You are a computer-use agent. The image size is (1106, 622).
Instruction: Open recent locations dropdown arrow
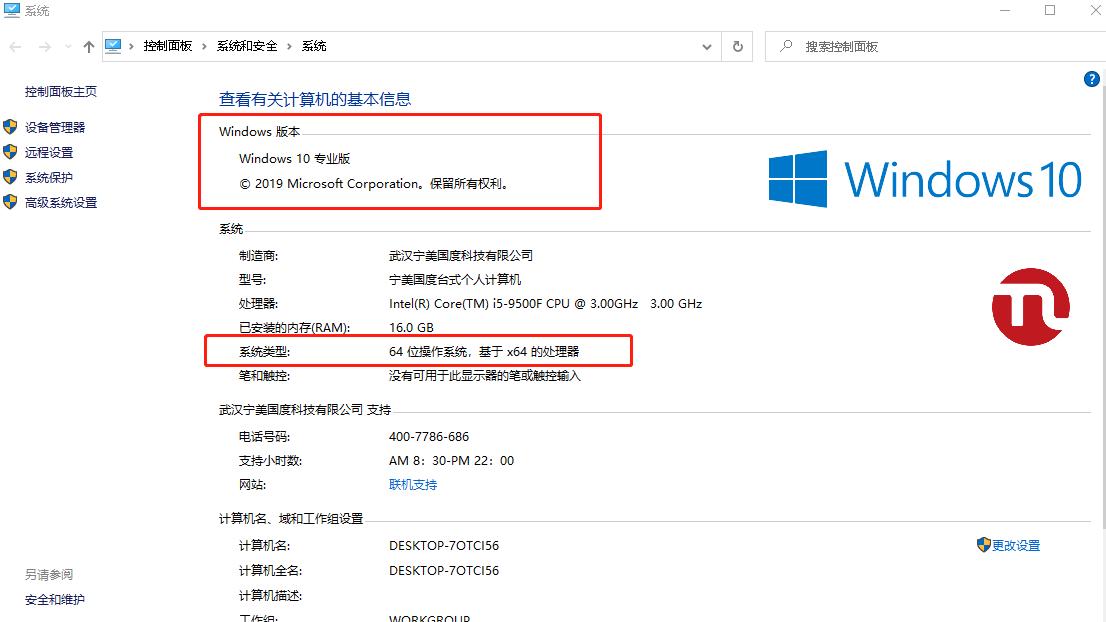(x=68, y=47)
